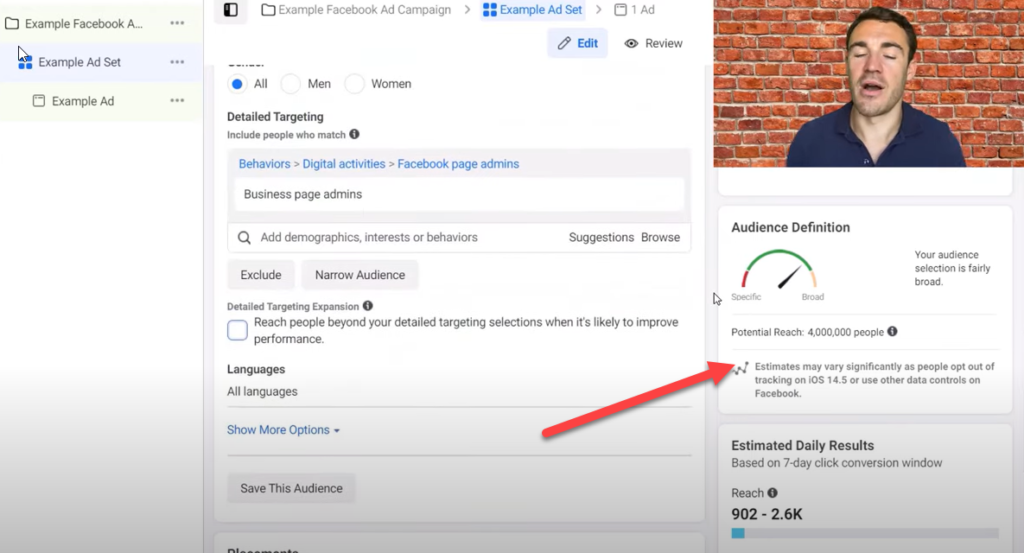1024x553 pixels.
Task: Click the ad icon beside 1 Ad breadcrumb
Action: coord(620,10)
